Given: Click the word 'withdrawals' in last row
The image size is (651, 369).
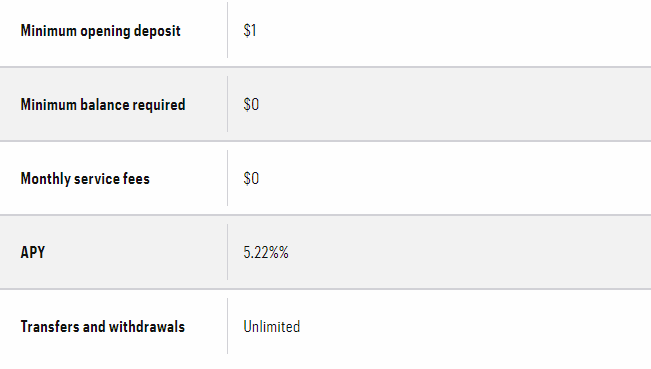Looking at the screenshot, I should pos(147,327).
